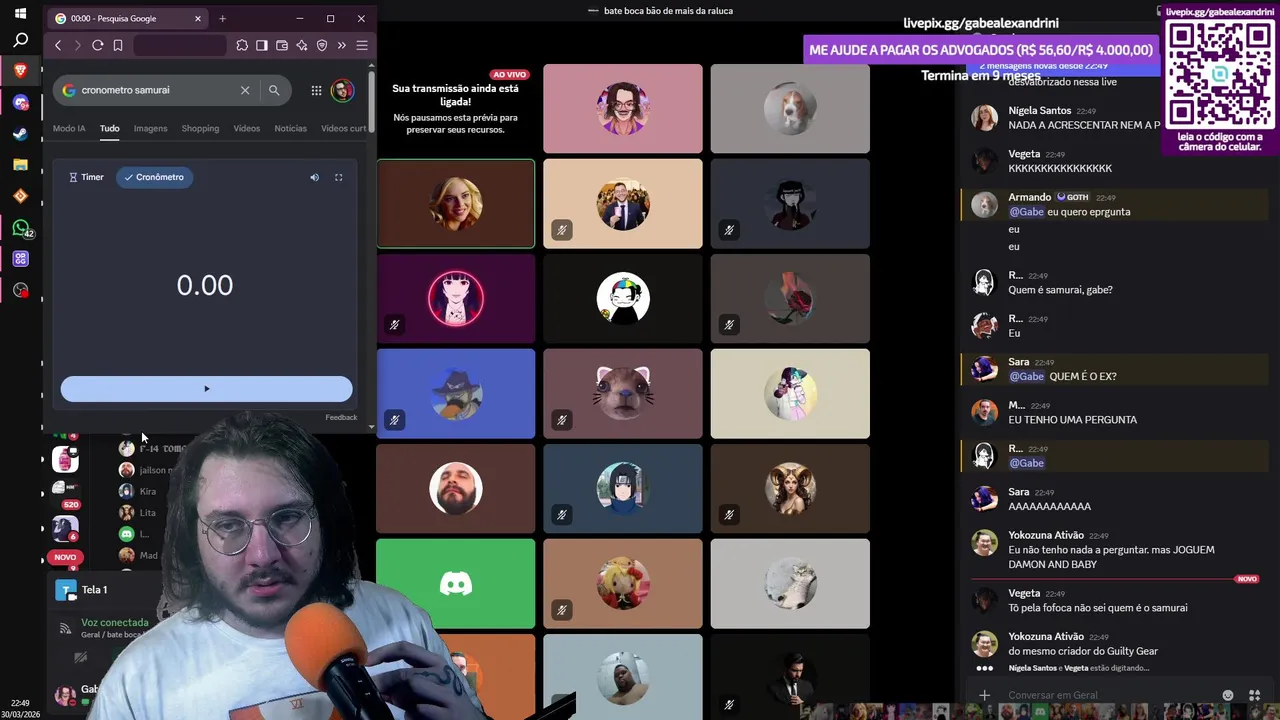Click the red NOVO pill in server list
The image size is (1280, 720).
click(65, 557)
